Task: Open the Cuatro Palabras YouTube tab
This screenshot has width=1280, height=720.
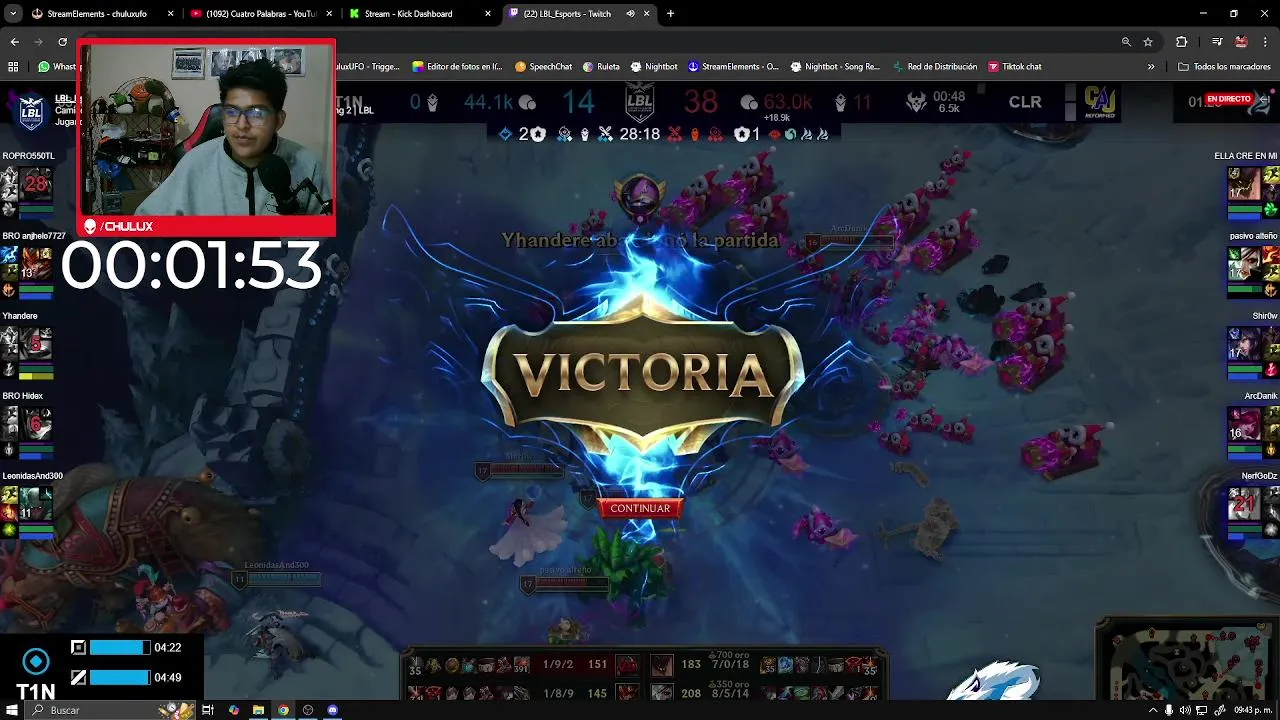Action: [260, 14]
